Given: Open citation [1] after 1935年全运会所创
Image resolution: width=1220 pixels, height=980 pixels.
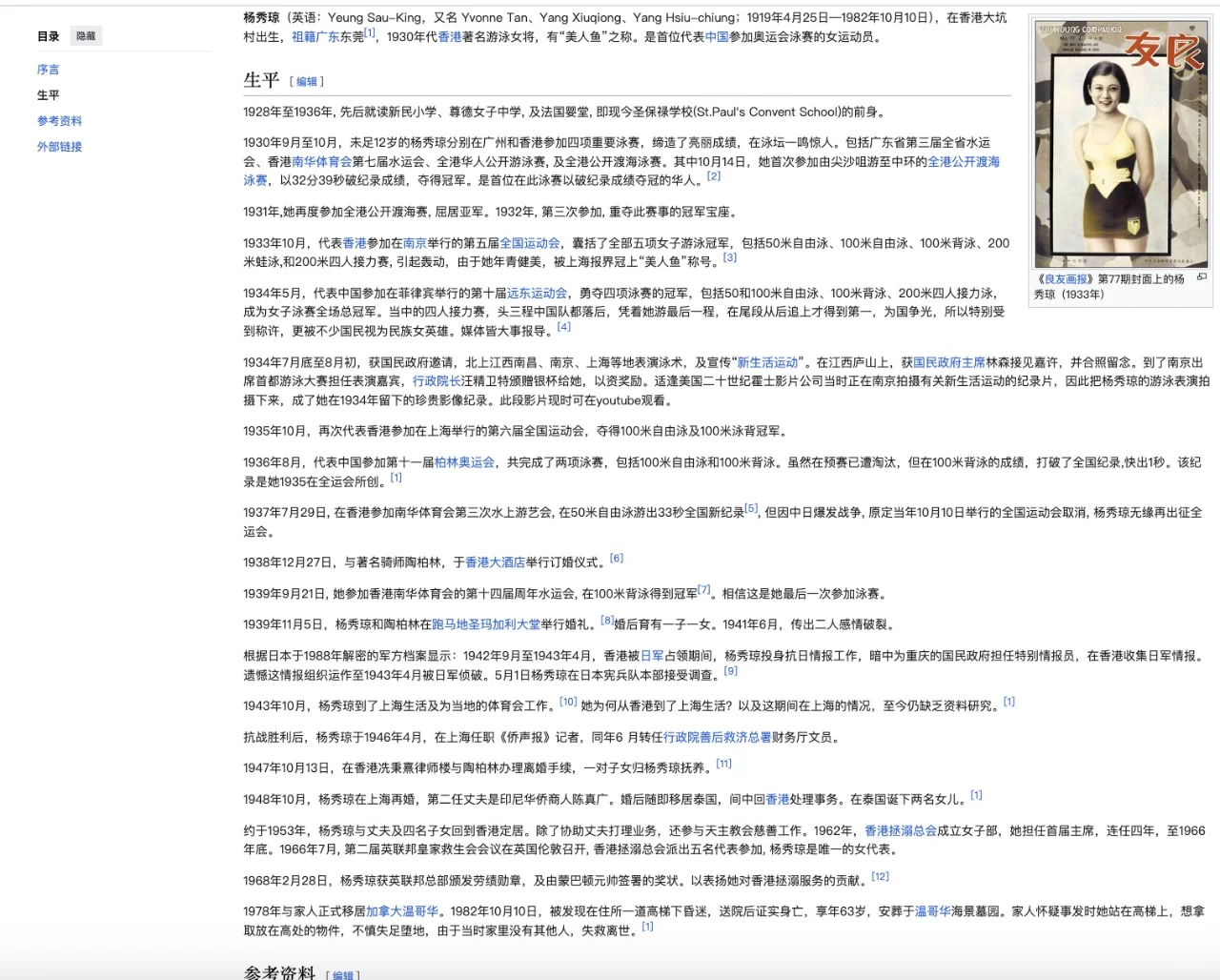Looking at the screenshot, I should [396, 477].
